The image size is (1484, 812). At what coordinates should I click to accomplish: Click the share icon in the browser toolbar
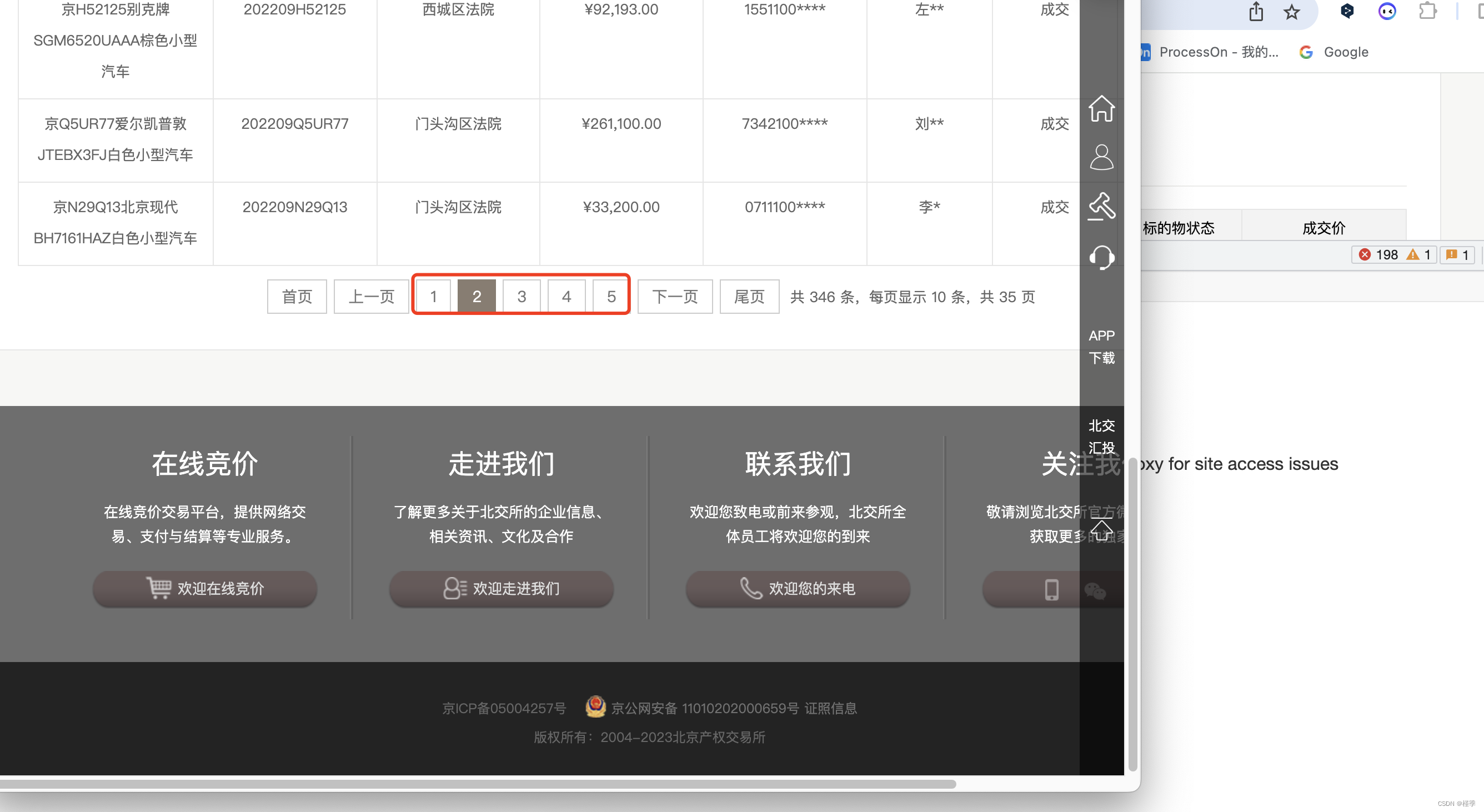click(x=1256, y=12)
